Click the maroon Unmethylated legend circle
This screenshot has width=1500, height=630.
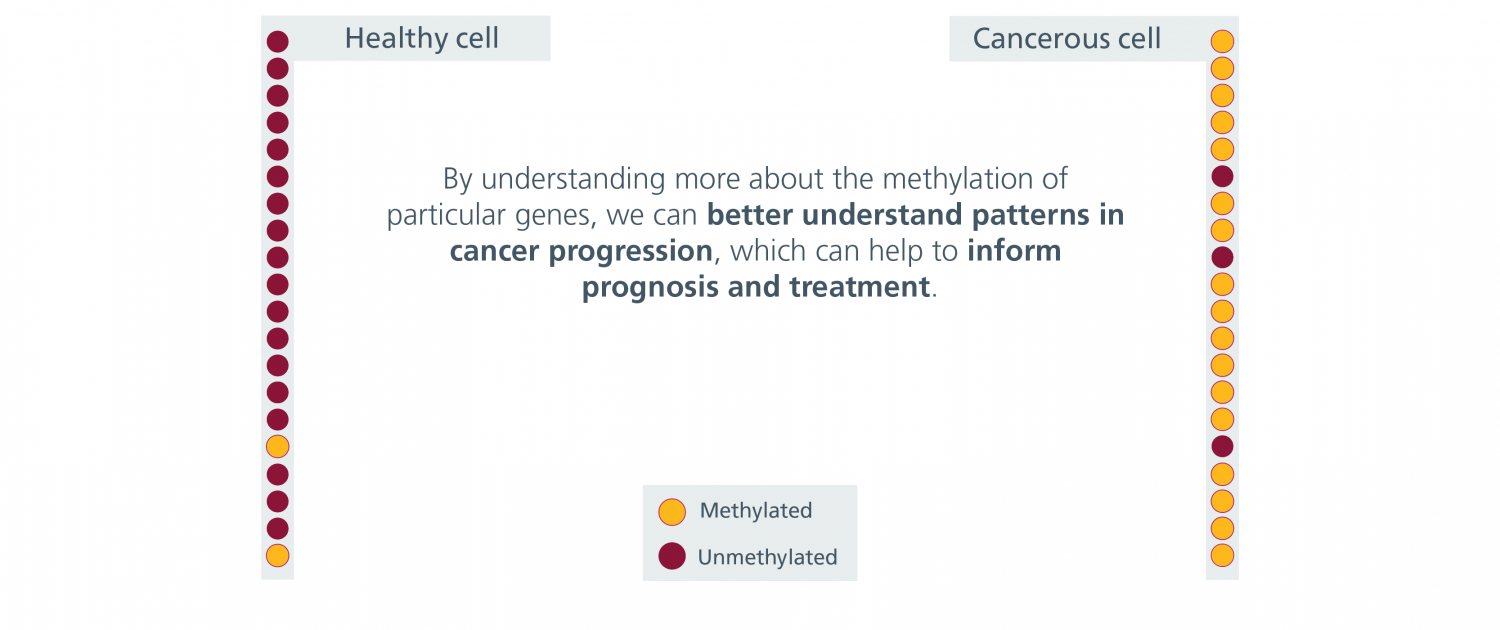672,556
